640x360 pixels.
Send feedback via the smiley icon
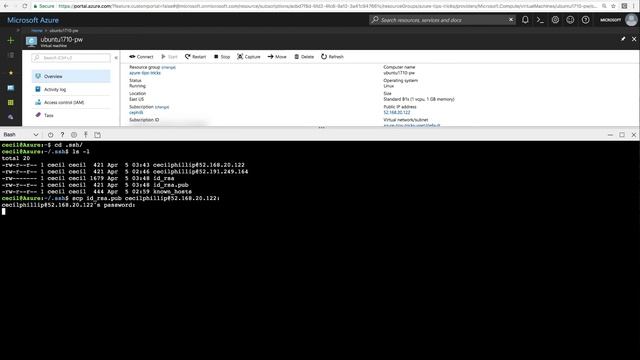click(x=570, y=20)
